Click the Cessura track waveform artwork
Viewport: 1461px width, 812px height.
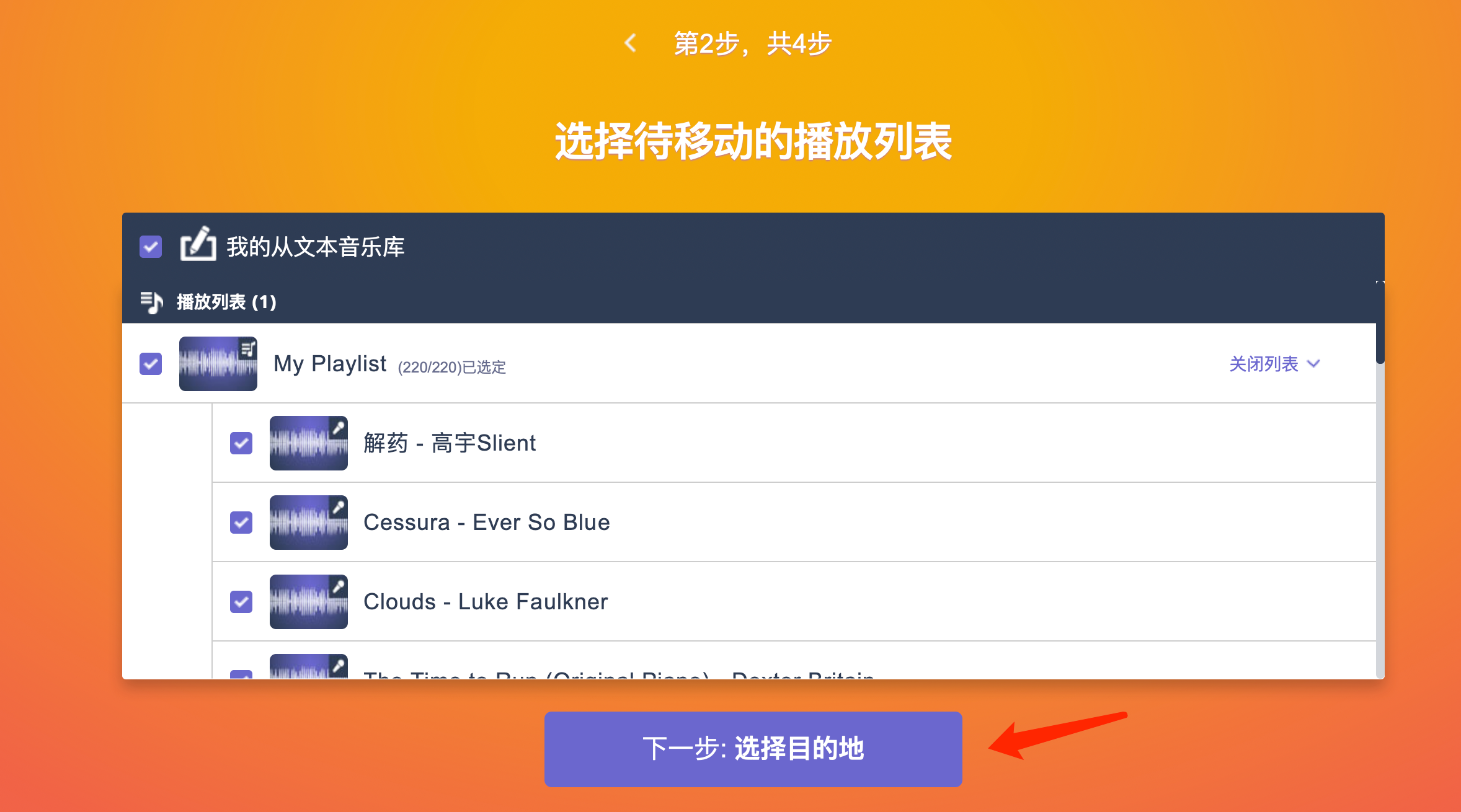(308, 523)
